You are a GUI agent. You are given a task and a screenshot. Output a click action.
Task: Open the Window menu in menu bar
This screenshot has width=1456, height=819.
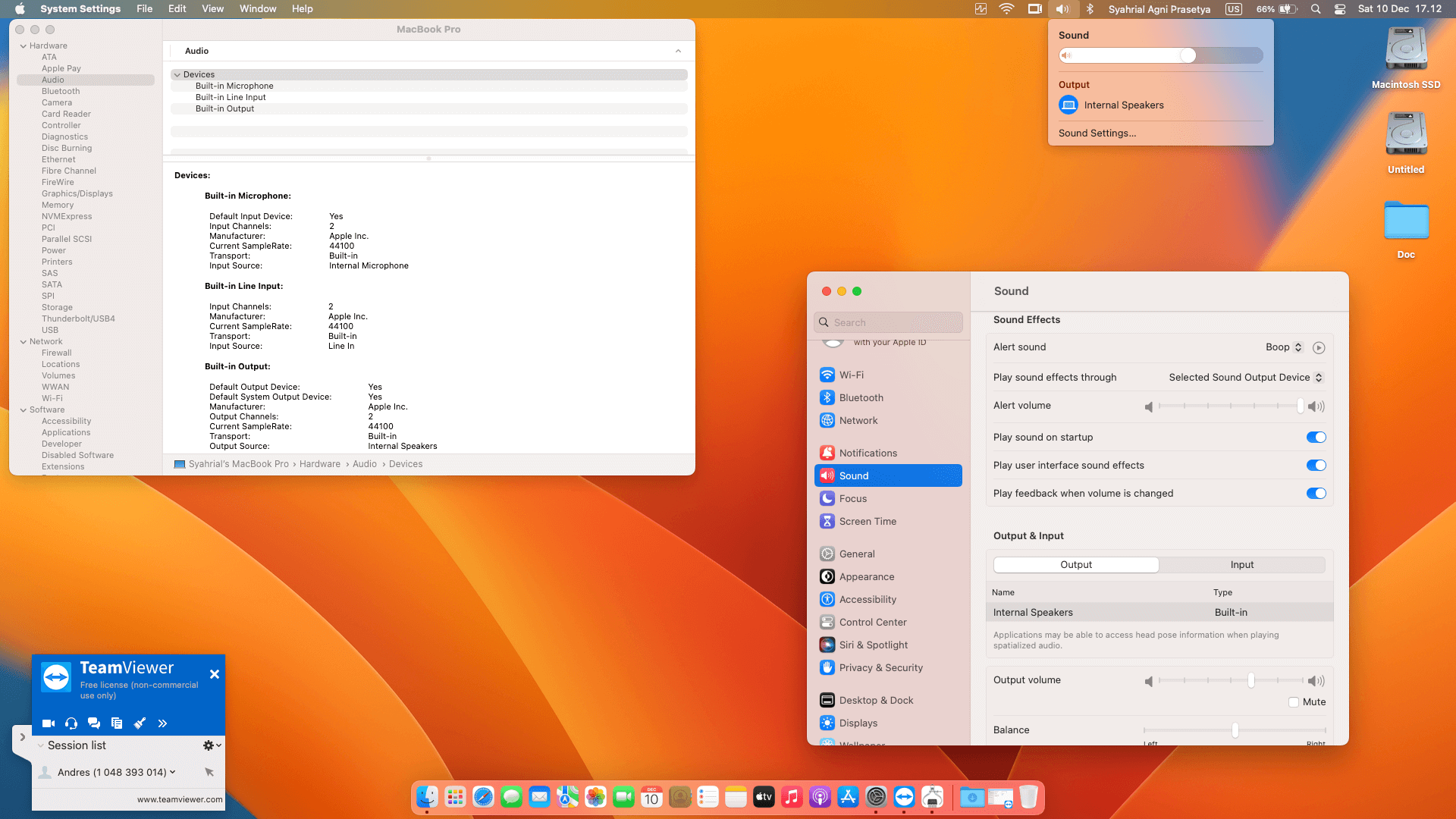click(x=258, y=9)
